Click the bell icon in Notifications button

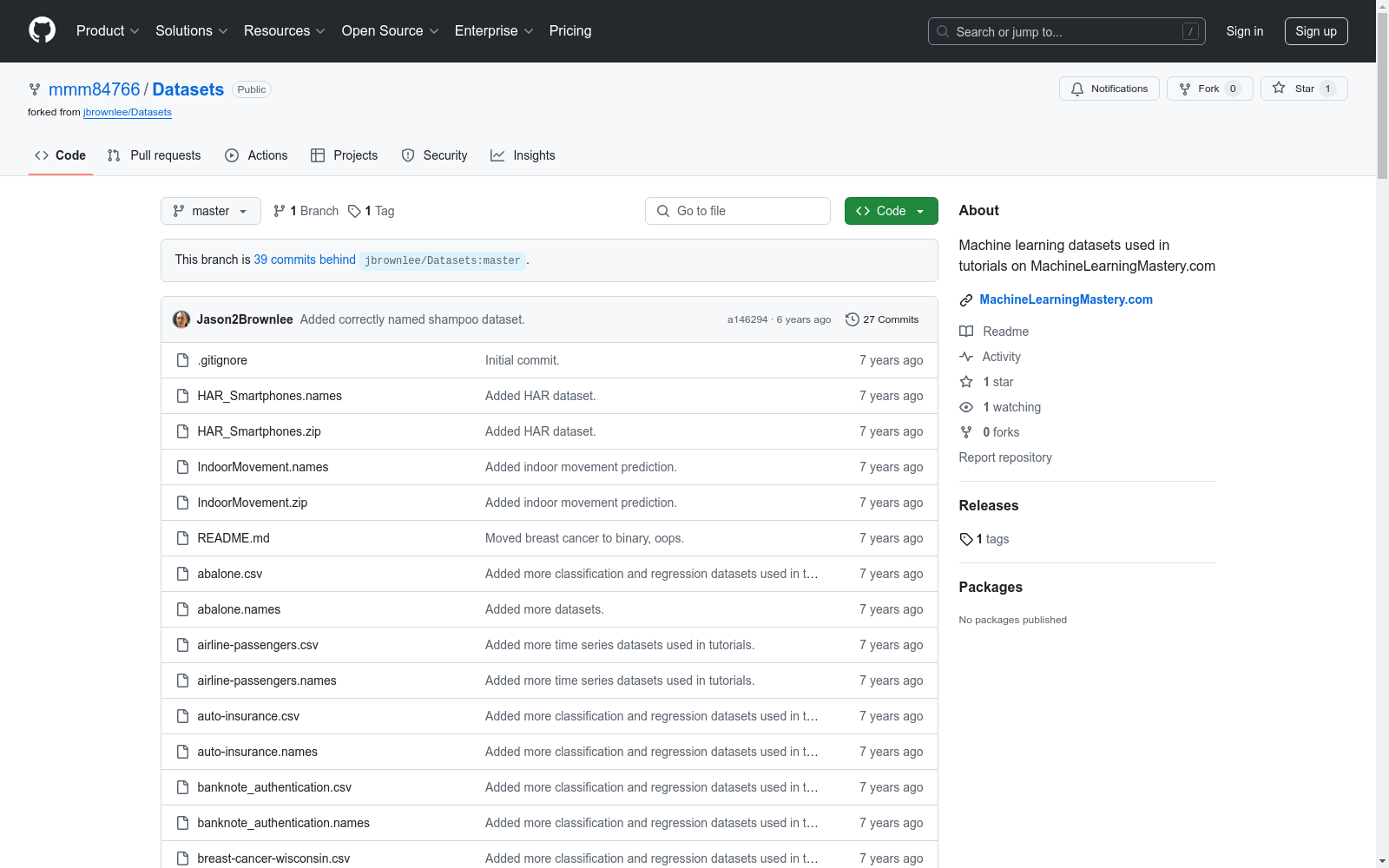coord(1077,89)
